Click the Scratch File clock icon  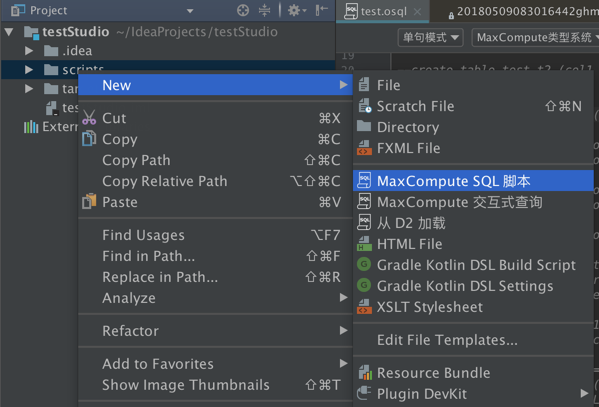click(x=365, y=105)
